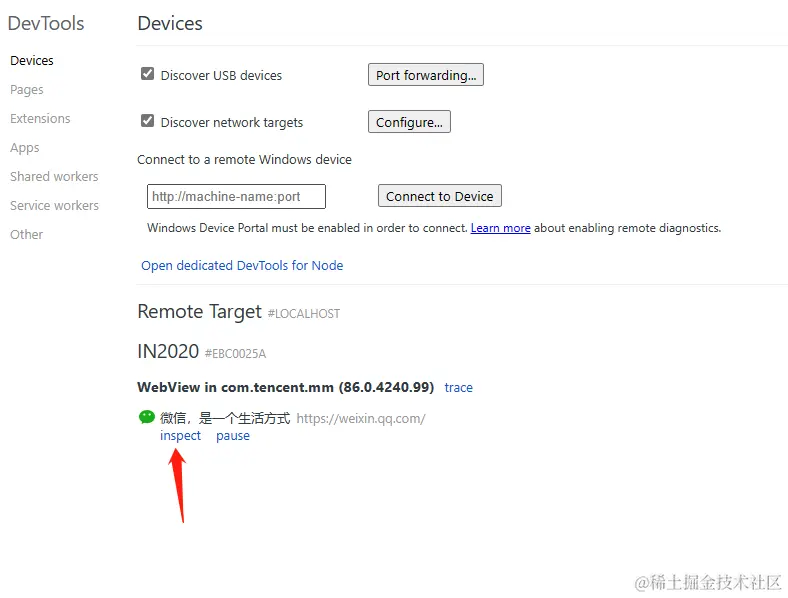The image size is (788, 598).
Task: Show Service workers section
Action: [x=54, y=206]
